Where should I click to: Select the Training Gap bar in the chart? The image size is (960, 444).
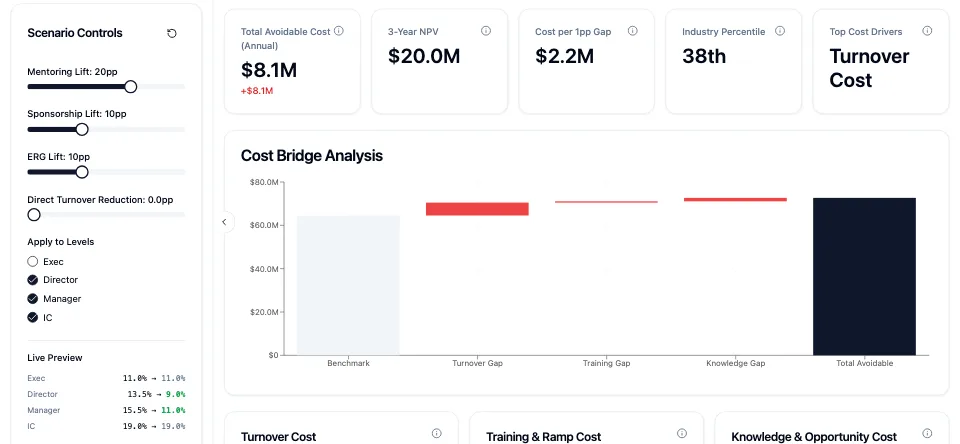click(606, 201)
